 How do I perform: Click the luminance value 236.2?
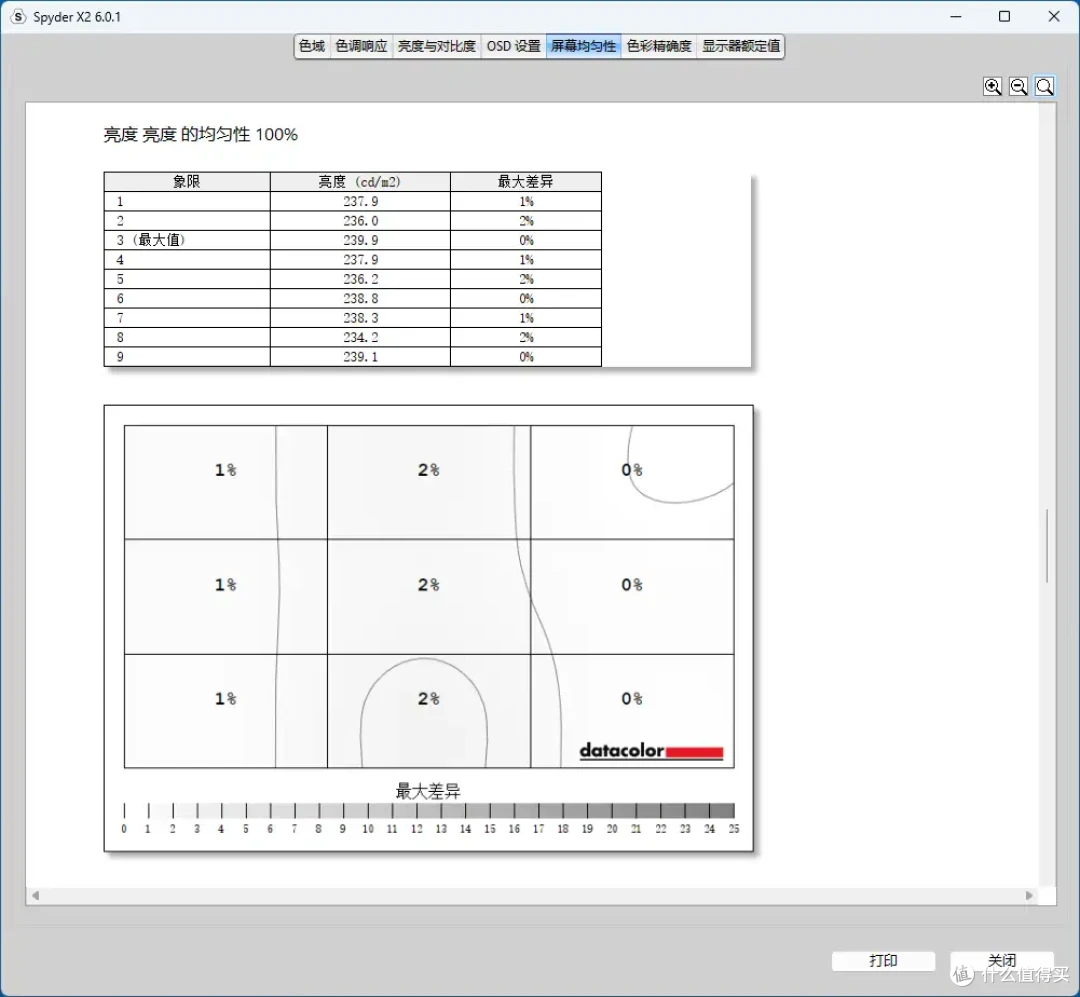pos(361,279)
